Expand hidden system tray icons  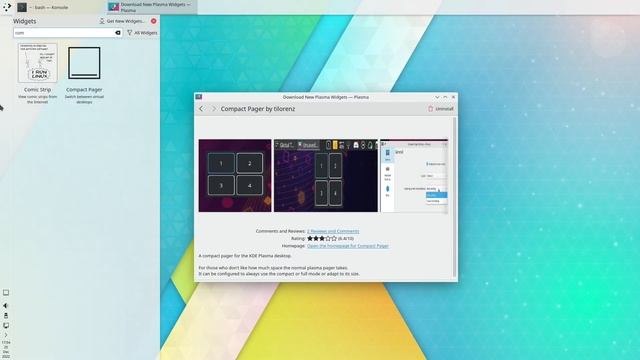pyautogui.click(x=6, y=335)
